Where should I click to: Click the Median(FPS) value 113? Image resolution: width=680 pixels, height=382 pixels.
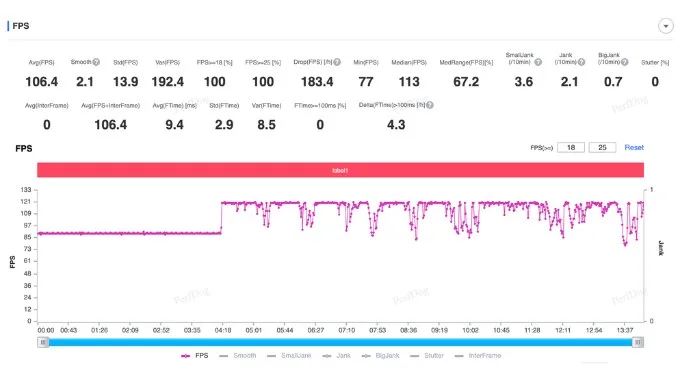click(x=409, y=82)
